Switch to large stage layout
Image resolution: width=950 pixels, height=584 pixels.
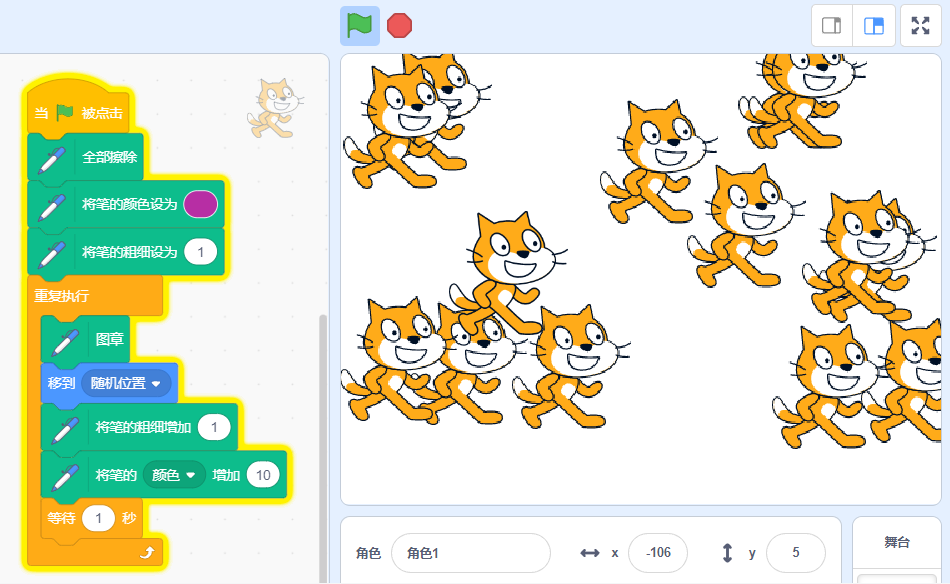[874, 25]
